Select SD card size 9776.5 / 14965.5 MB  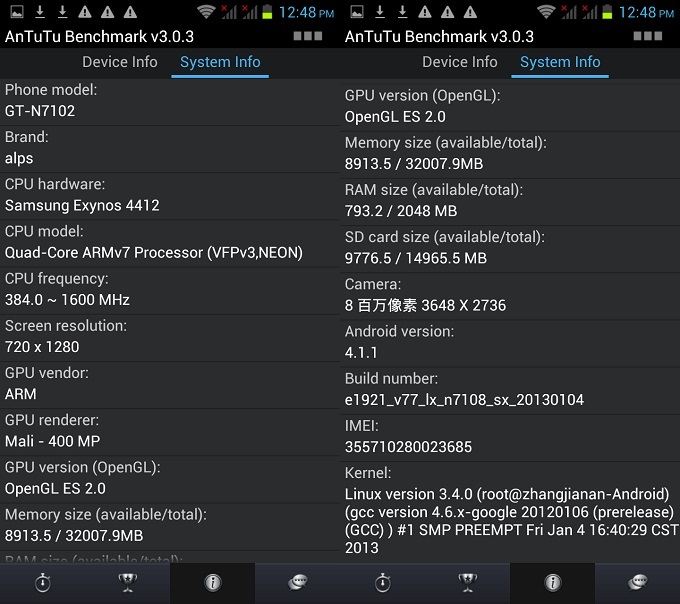415,258
